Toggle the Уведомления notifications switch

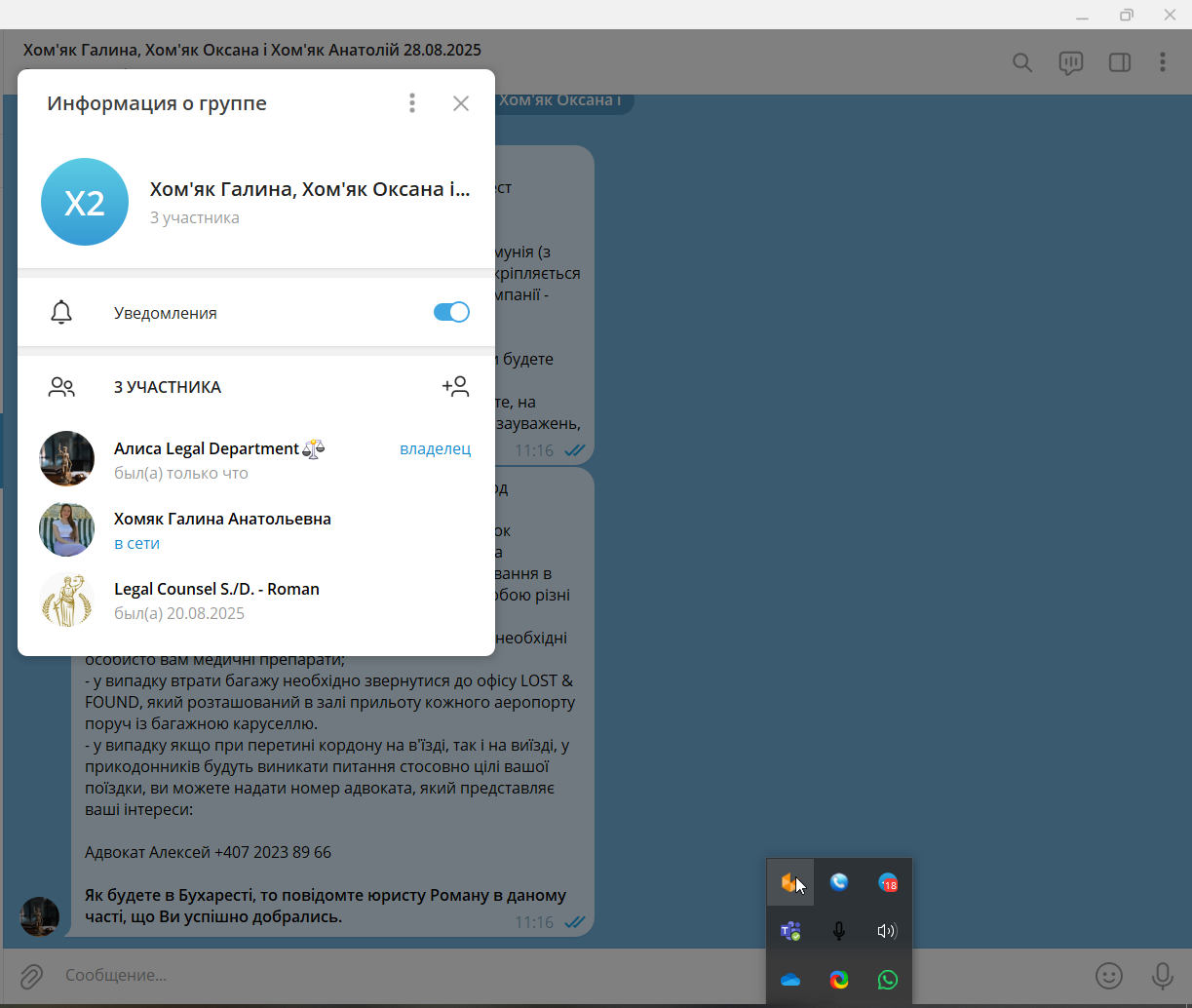pyautogui.click(x=451, y=312)
